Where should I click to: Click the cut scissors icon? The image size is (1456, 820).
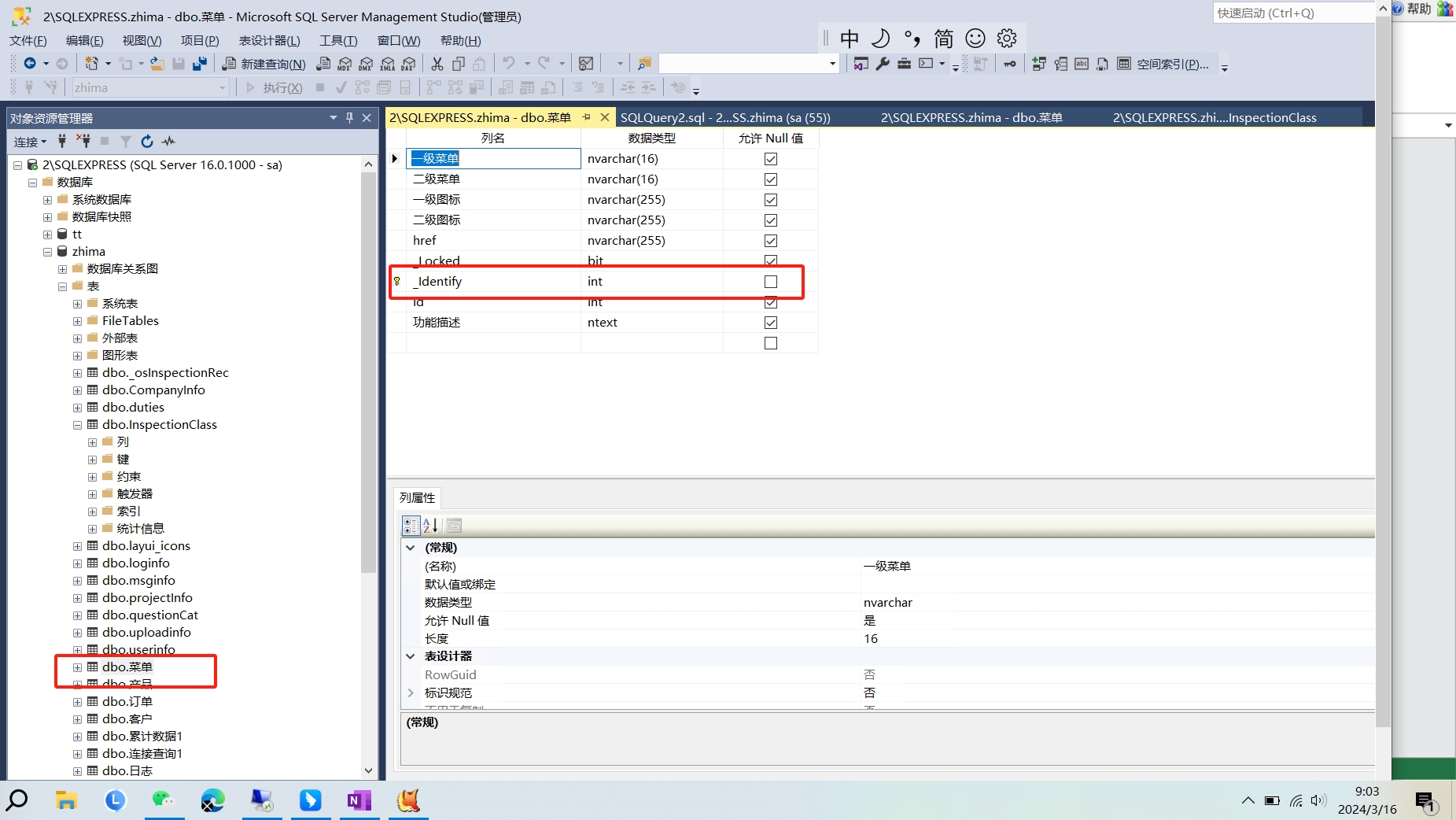point(437,64)
